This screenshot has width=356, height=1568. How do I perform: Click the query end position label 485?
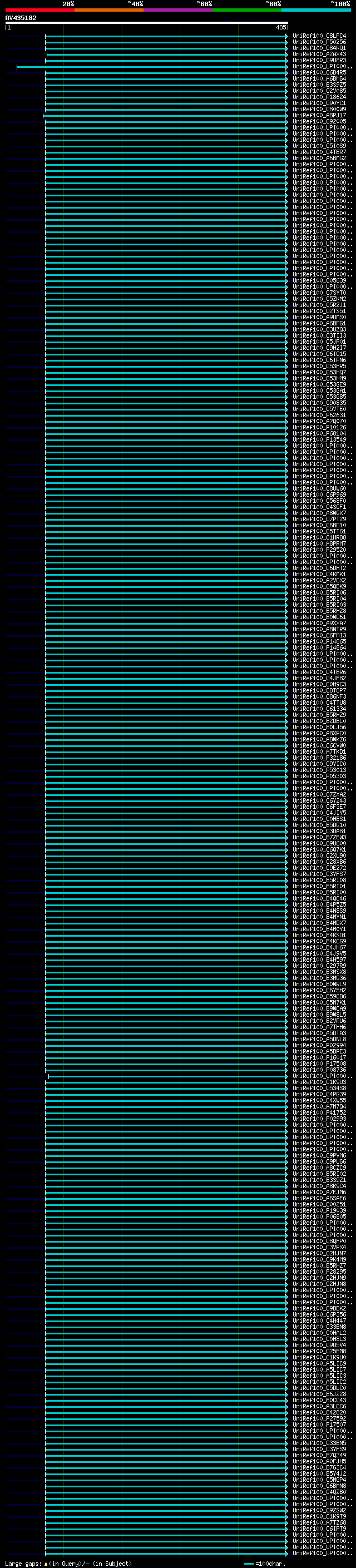[280, 27]
